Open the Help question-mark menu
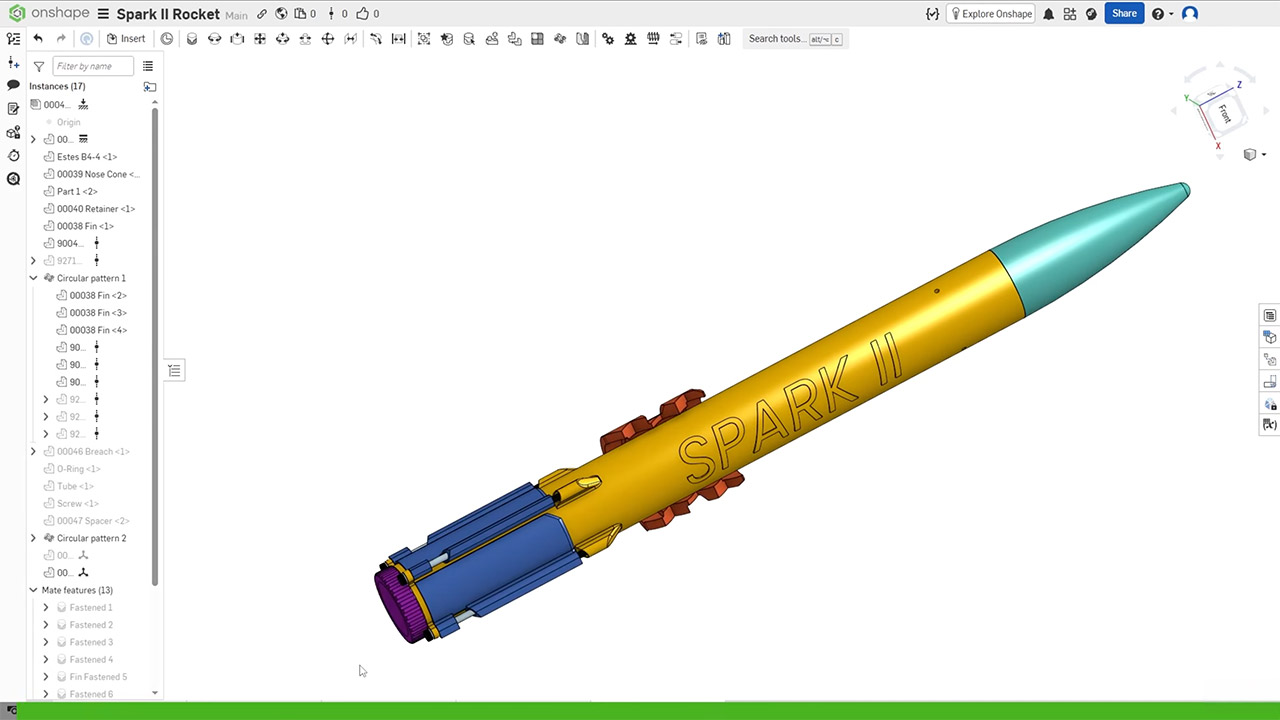1280x720 pixels. click(1161, 14)
